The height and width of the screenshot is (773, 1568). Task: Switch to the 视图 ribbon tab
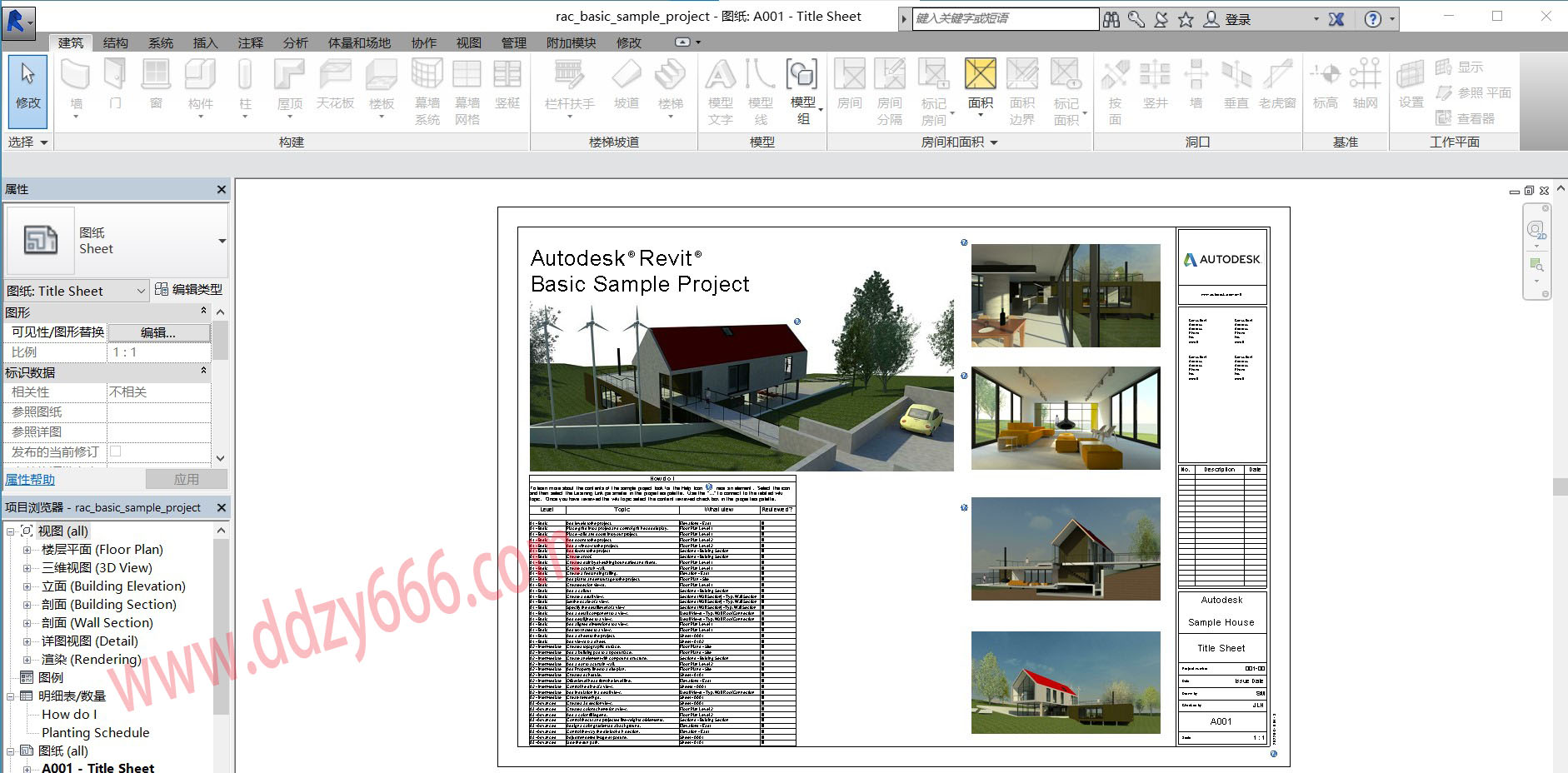coord(469,42)
